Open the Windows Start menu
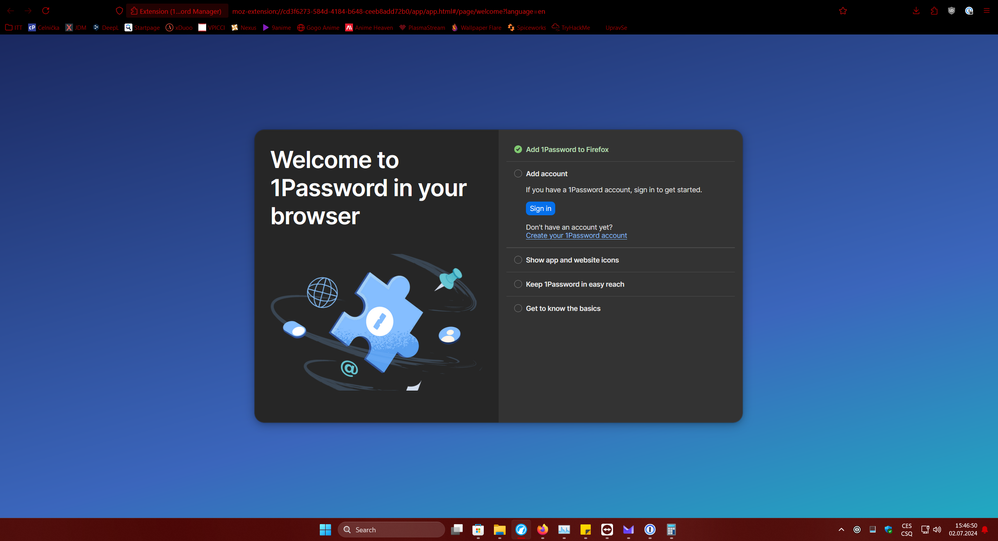The height and width of the screenshot is (541, 998). coord(325,530)
